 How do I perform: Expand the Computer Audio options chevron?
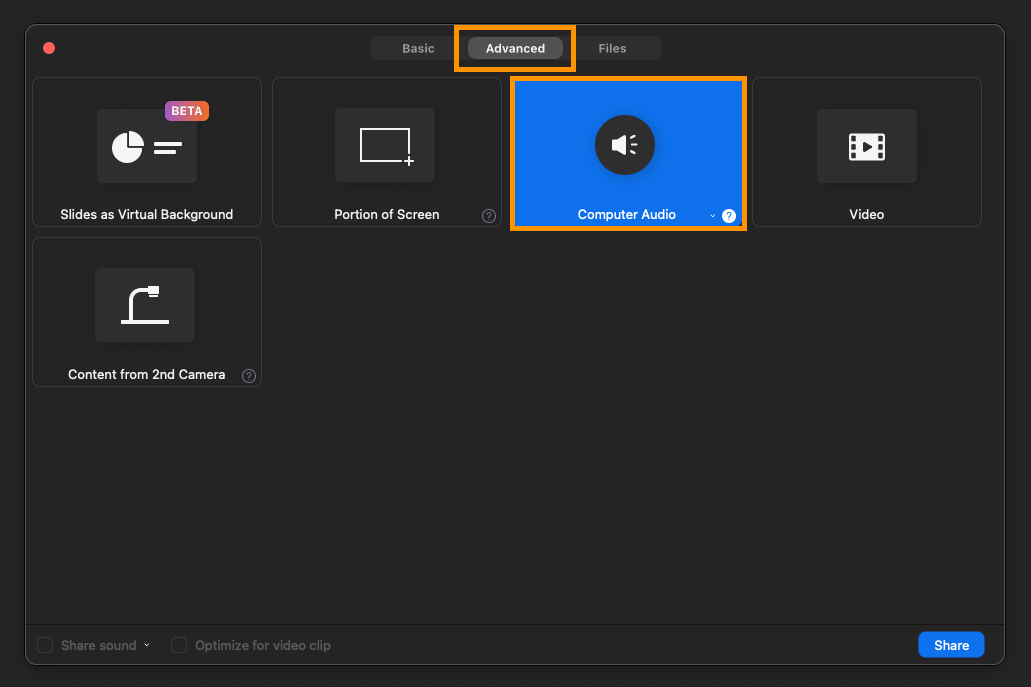713,216
